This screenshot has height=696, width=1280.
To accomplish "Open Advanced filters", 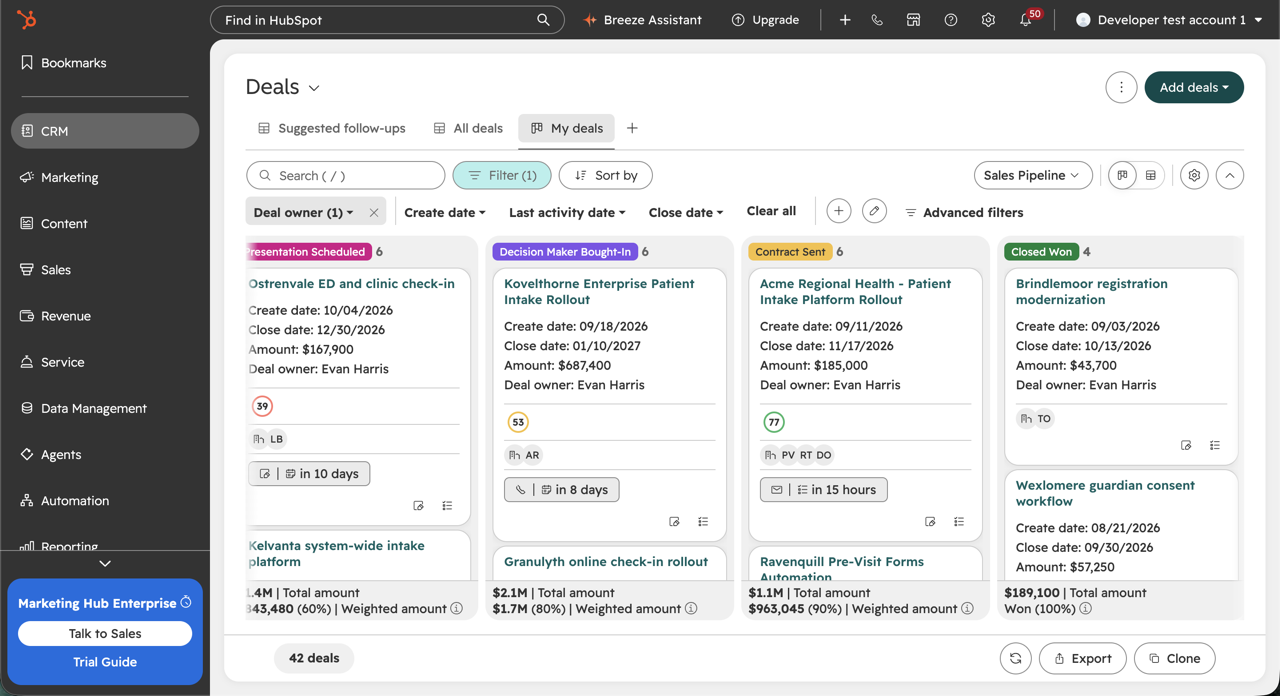I will pyautogui.click(x=964, y=212).
